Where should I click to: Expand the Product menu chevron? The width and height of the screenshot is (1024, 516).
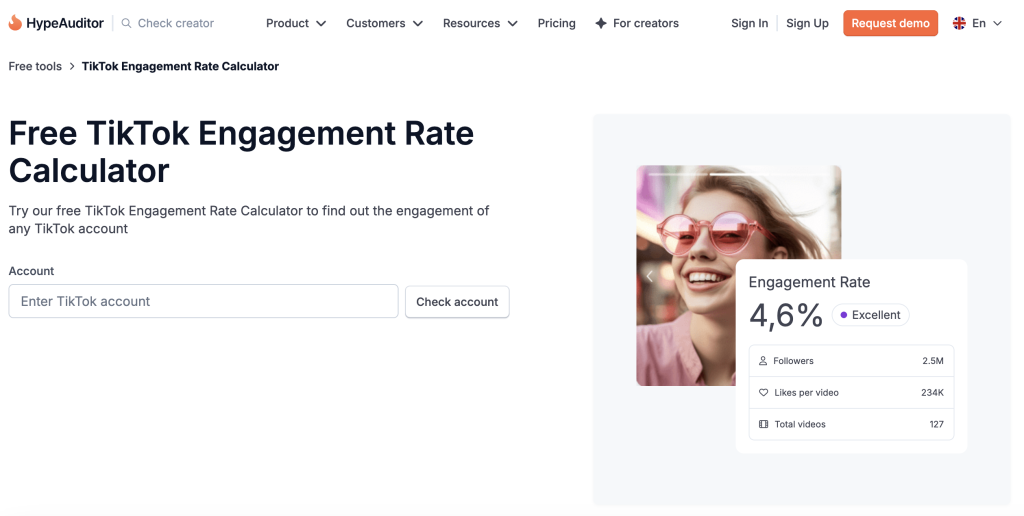pos(321,24)
